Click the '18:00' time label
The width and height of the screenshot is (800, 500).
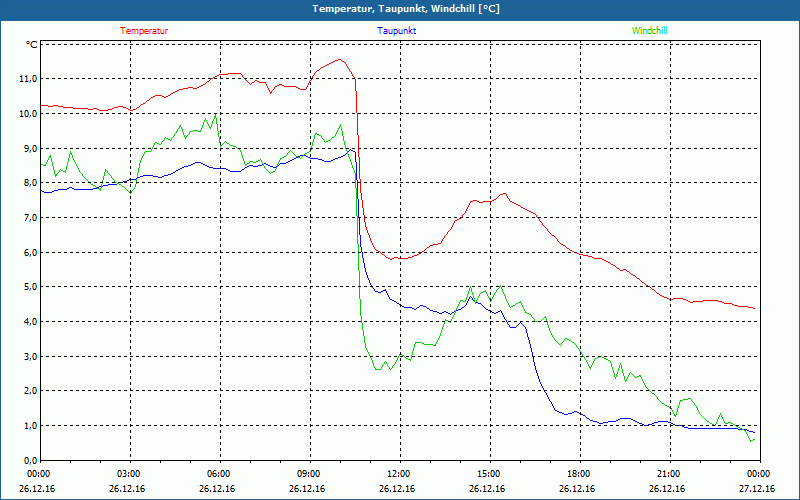tap(580, 474)
